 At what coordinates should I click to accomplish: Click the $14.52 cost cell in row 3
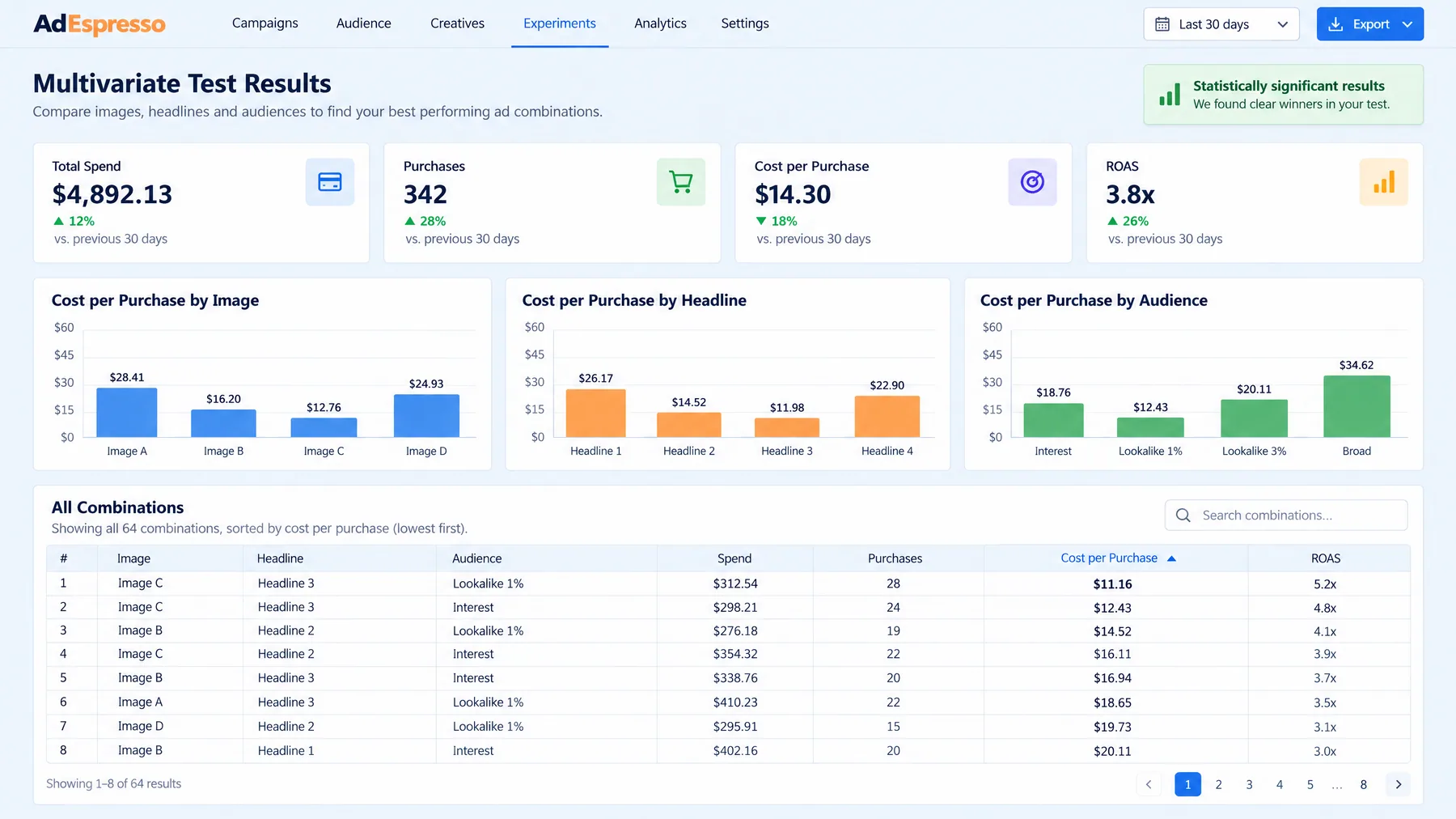[1112, 631]
